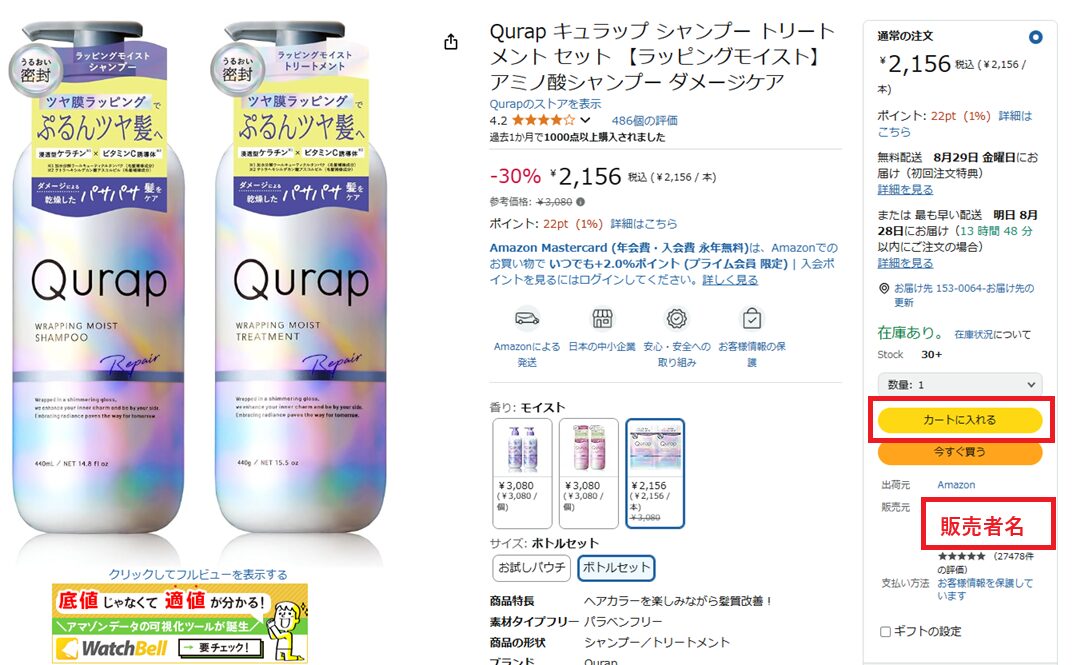Select the 通常の注文 radio button
Image resolution: width=1073 pixels, height=665 pixels.
(x=1035, y=37)
